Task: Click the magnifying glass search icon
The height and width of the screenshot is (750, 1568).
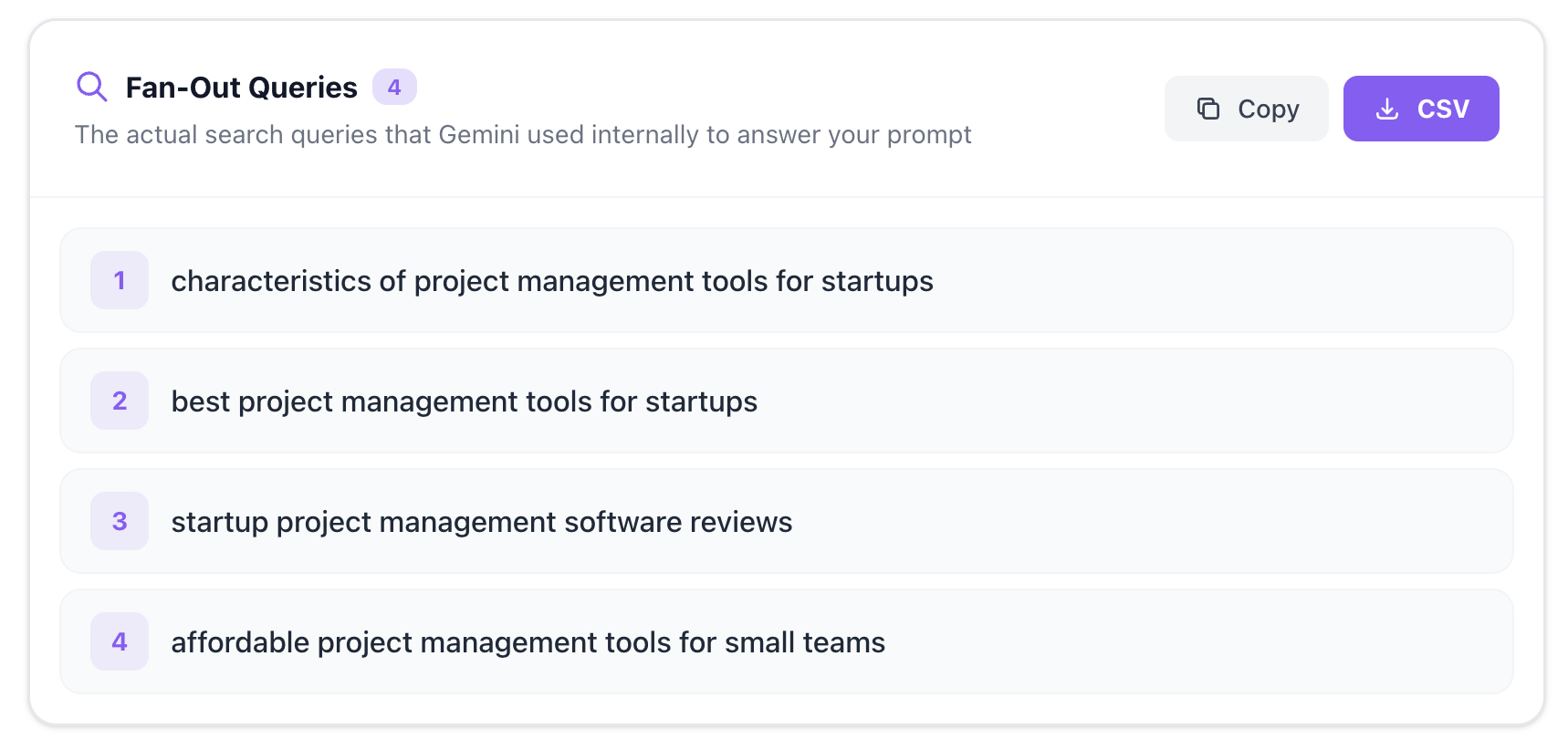Action: 91,87
